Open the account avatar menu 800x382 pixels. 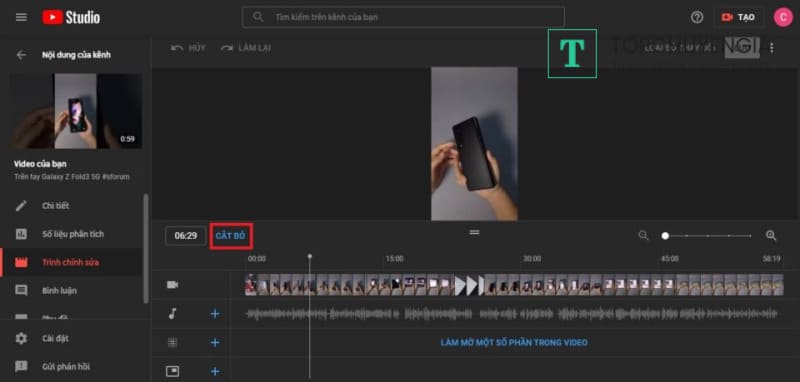pyautogui.click(x=783, y=17)
